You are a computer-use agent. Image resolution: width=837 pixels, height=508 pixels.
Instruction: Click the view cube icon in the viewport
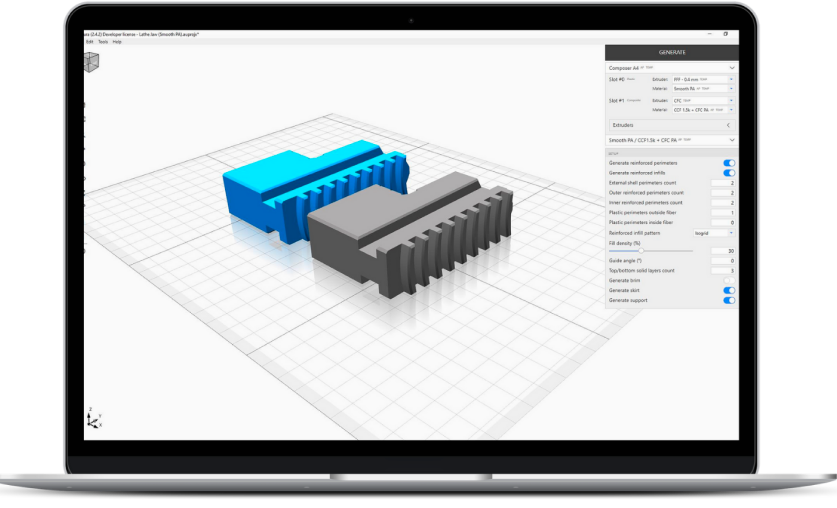pyautogui.click(x=91, y=62)
